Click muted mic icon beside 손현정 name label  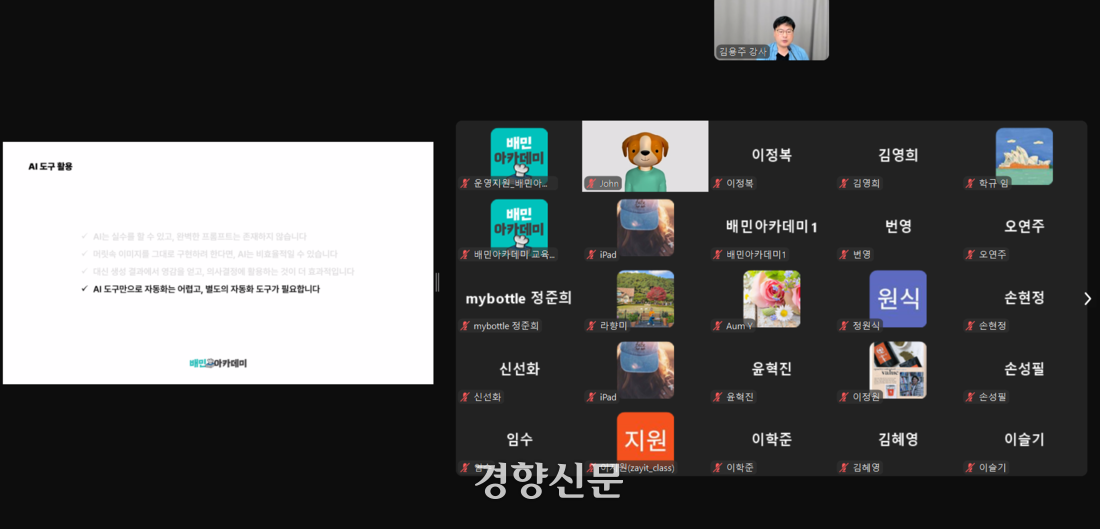[x=970, y=325]
